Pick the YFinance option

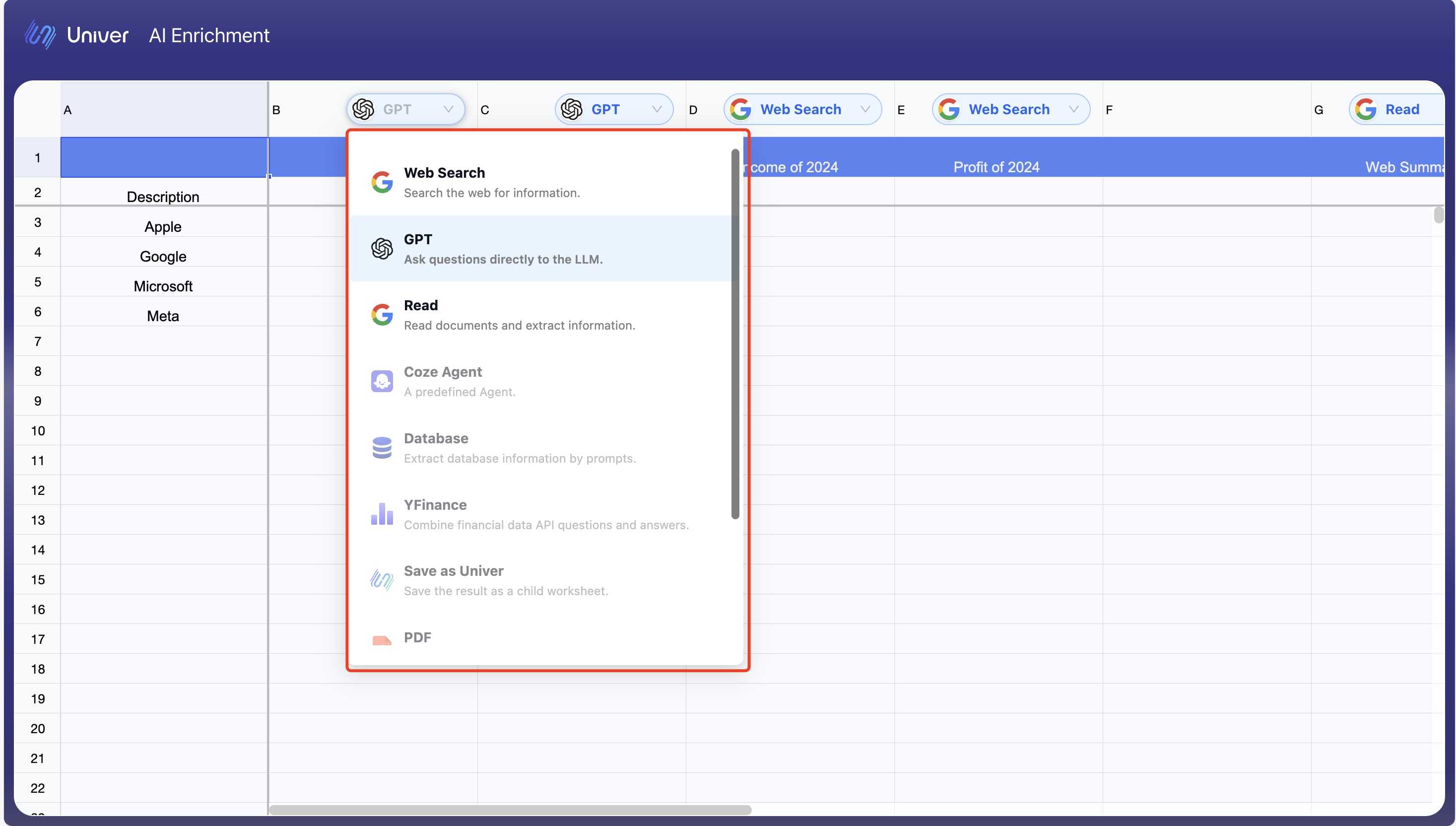541,514
